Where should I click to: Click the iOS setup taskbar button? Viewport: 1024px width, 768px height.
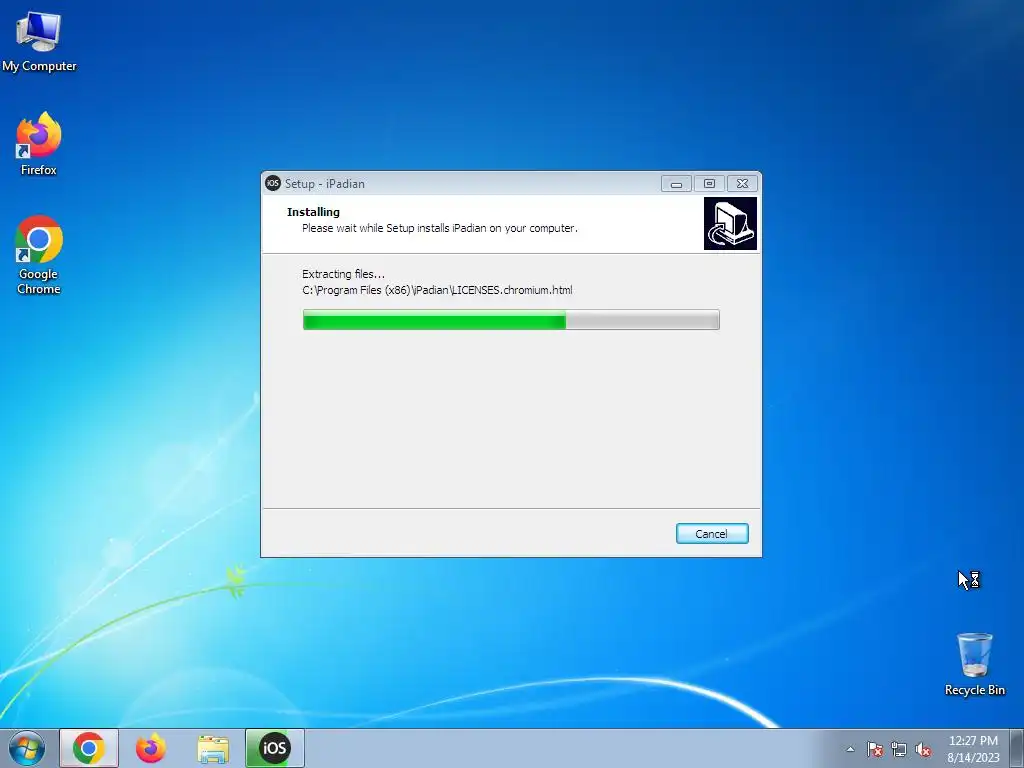pyautogui.click(x=274, y=748)
